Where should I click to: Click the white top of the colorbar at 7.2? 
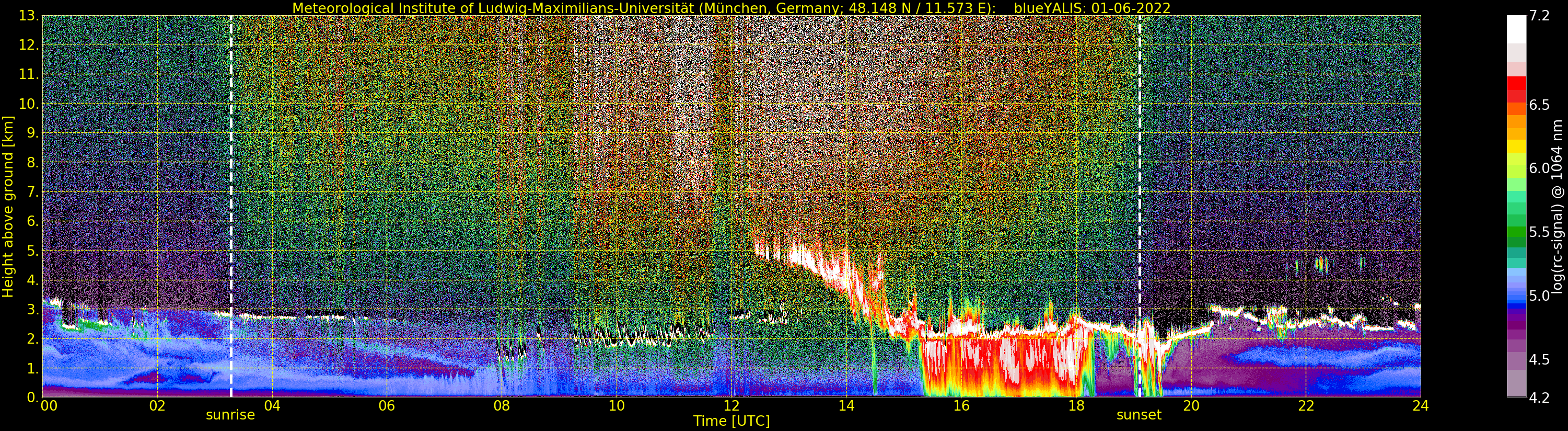click(1516, 29)
